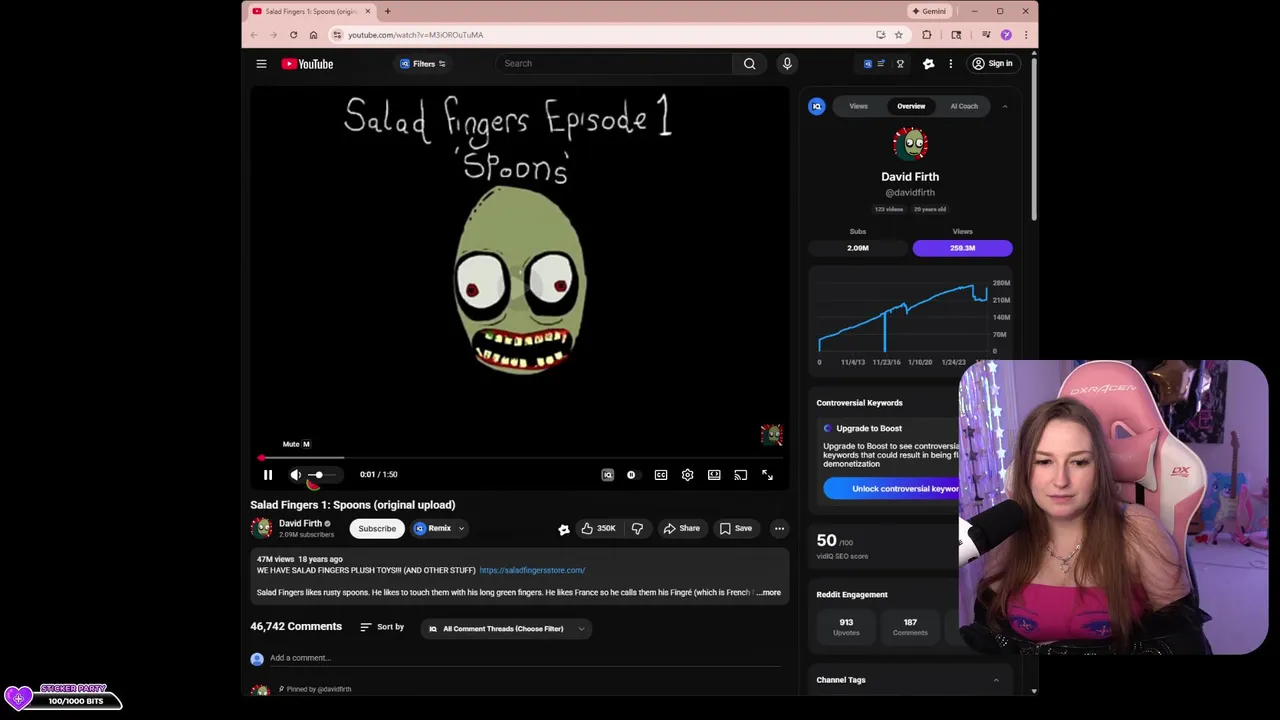The height and width of the screenshot is (720, 1280).
Task: Open more actions menu beside Save
Action: [779, 528]
